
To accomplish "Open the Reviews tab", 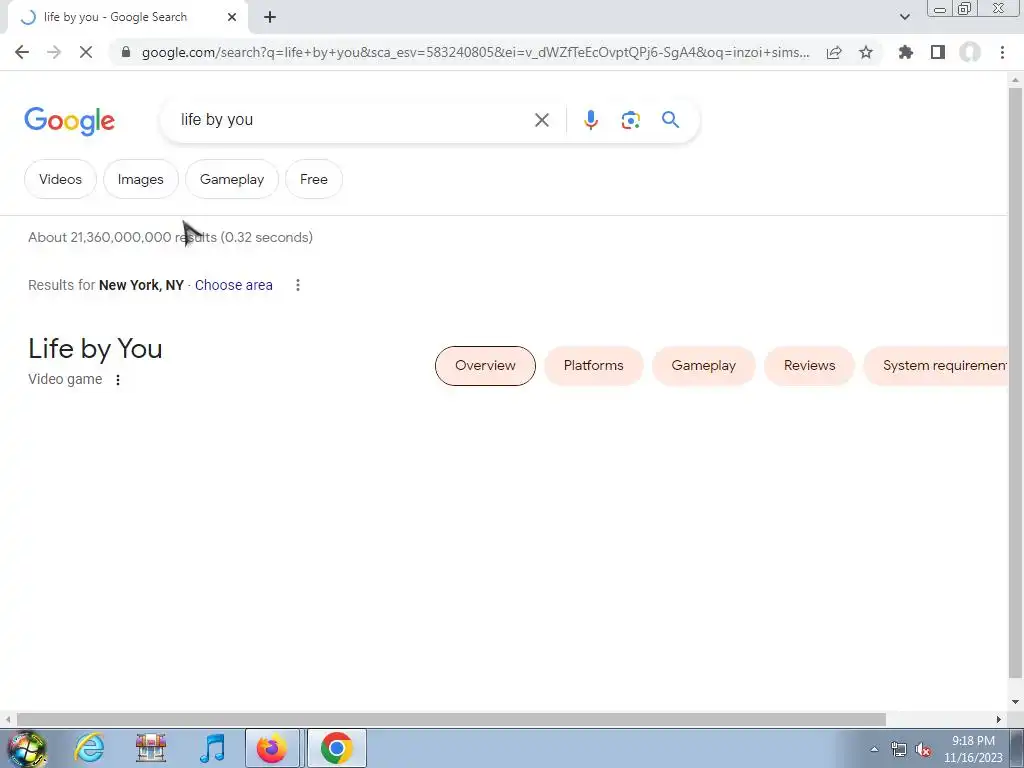I will tap(809, 366).
